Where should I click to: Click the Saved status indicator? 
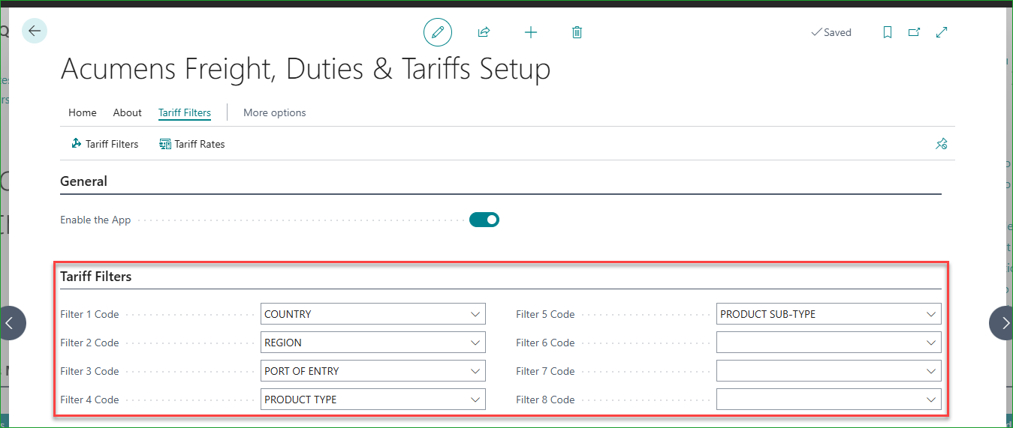pos(831,32)
